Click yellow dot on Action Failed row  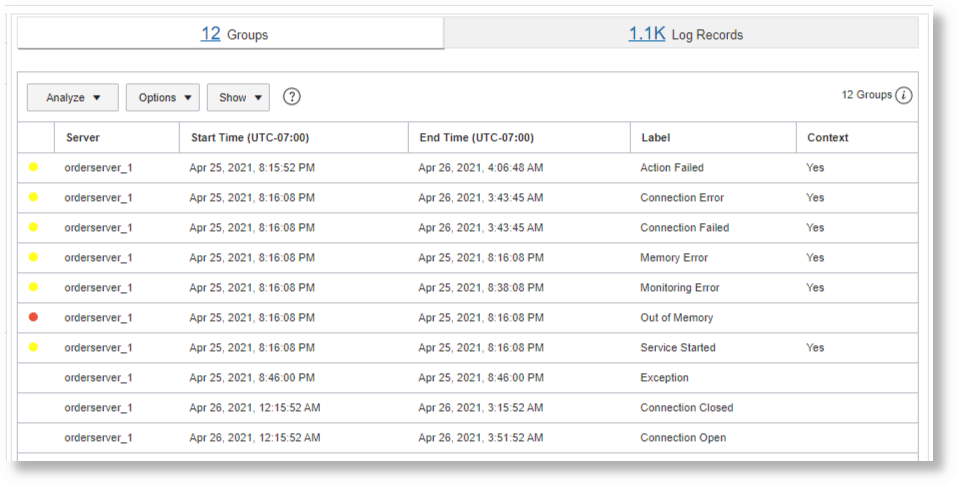[33, 168]
